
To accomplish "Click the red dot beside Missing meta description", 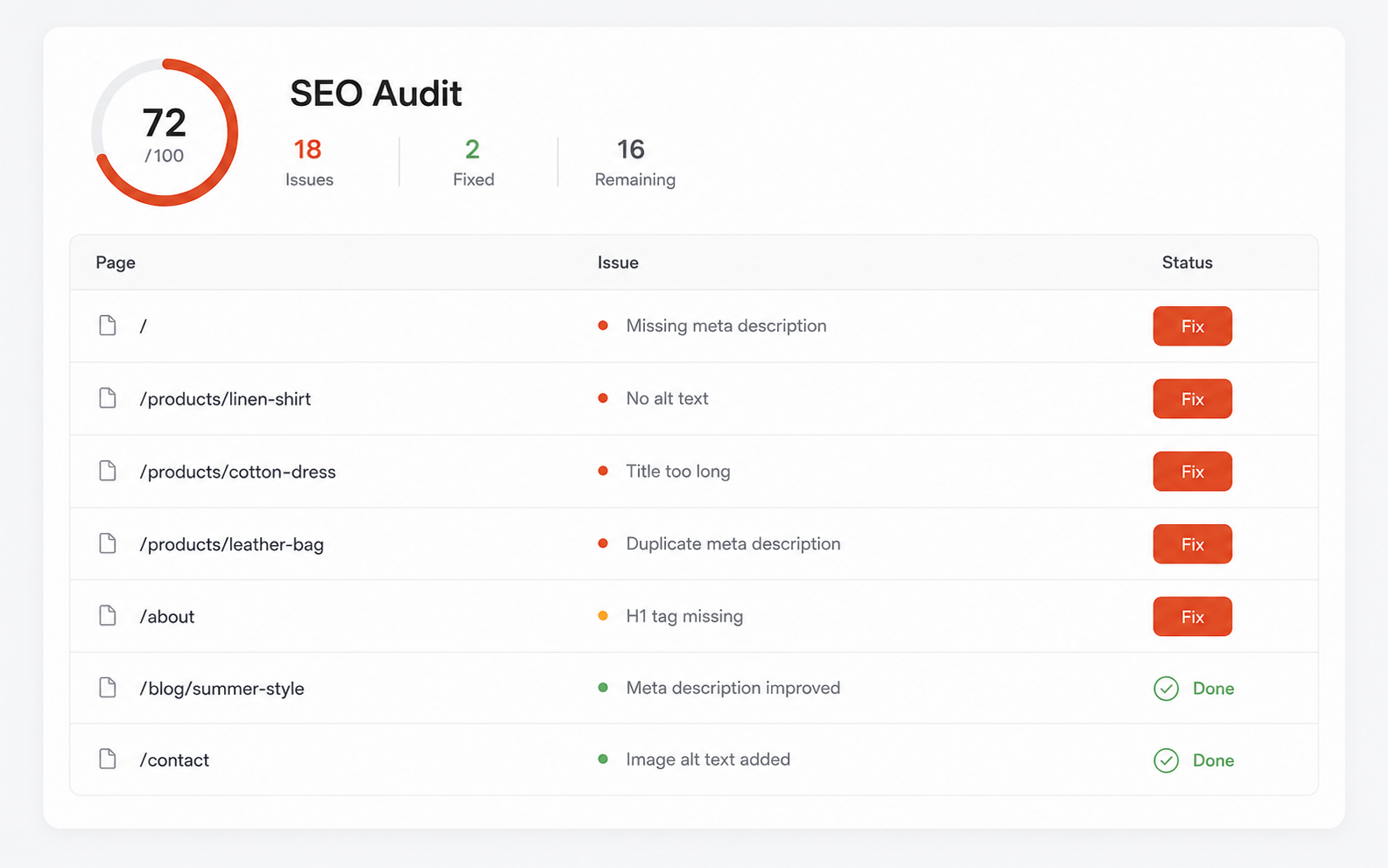I will tap(603, 325).
